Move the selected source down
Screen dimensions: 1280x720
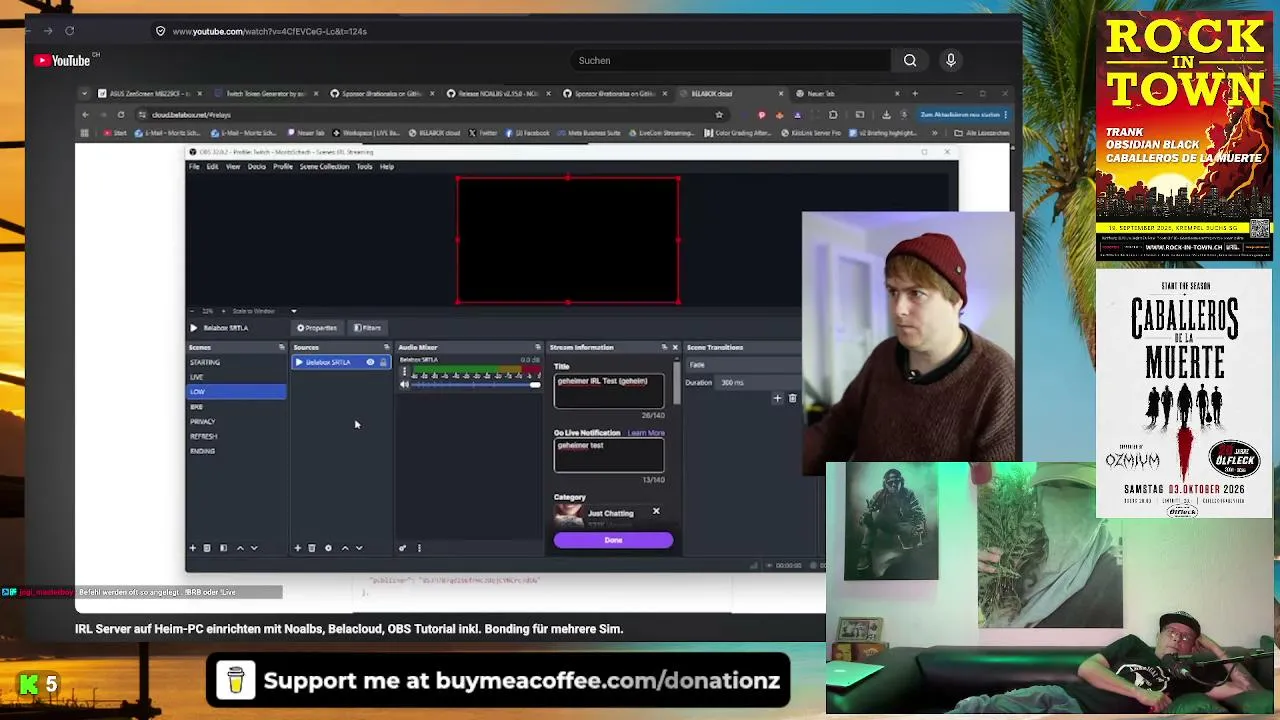(360, 548)
